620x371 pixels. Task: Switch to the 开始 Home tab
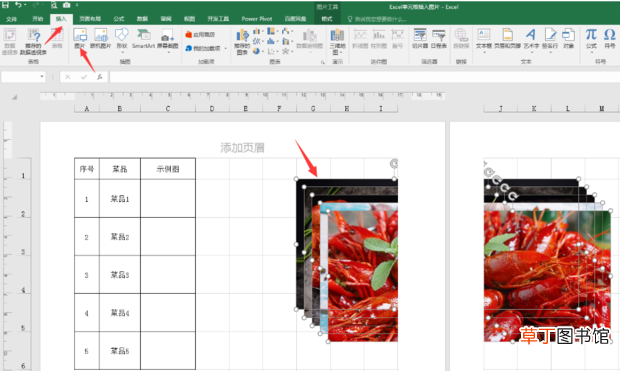[38, 19]
